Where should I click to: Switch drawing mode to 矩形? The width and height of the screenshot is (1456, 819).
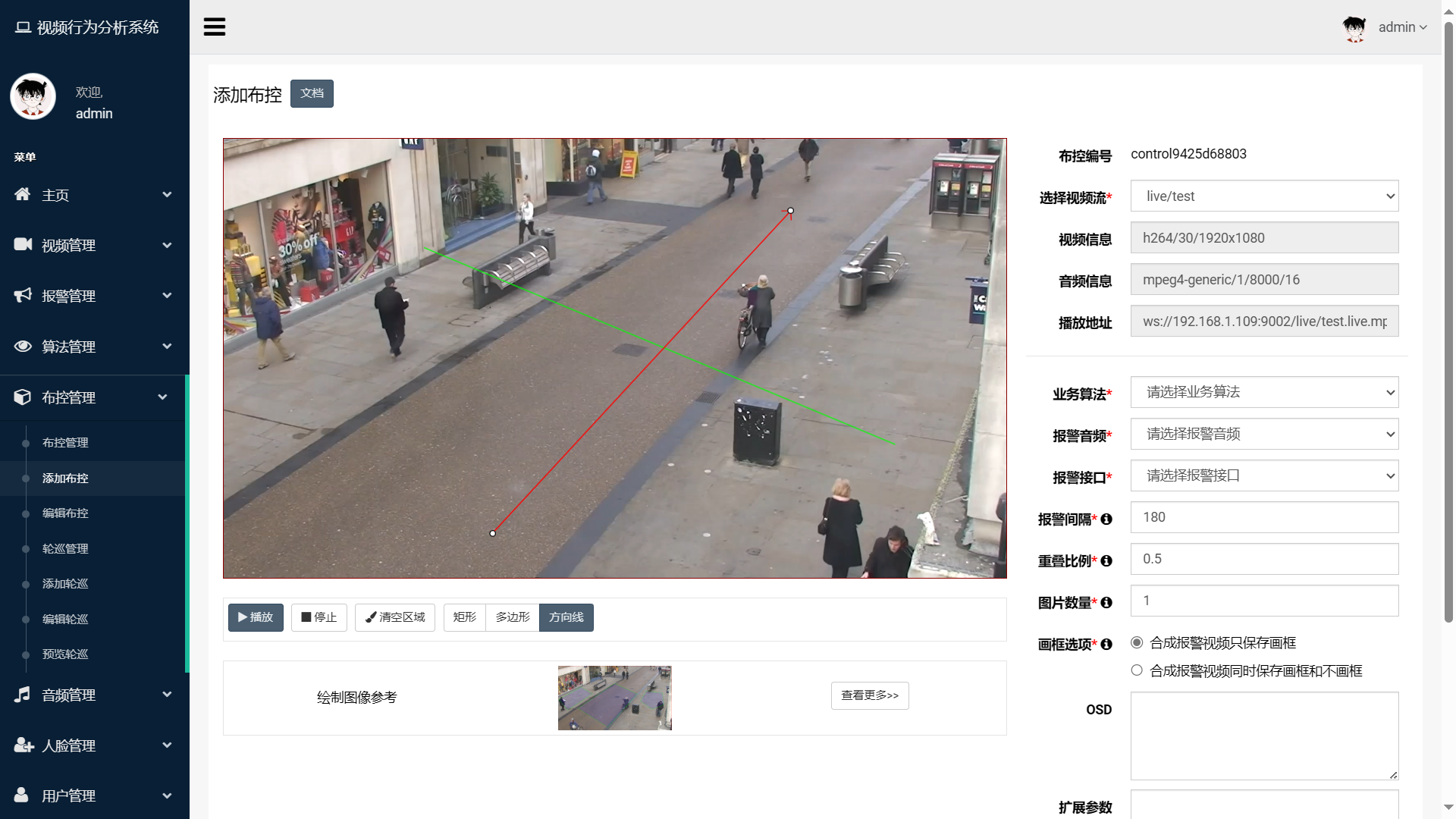click(464, 617)
